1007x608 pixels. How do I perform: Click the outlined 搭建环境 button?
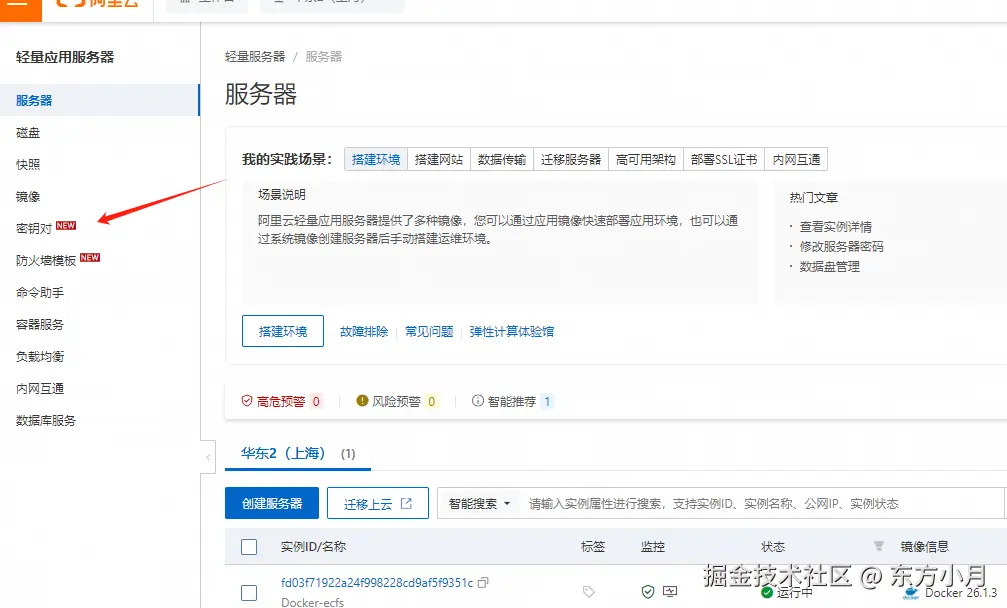click(283, 331)
